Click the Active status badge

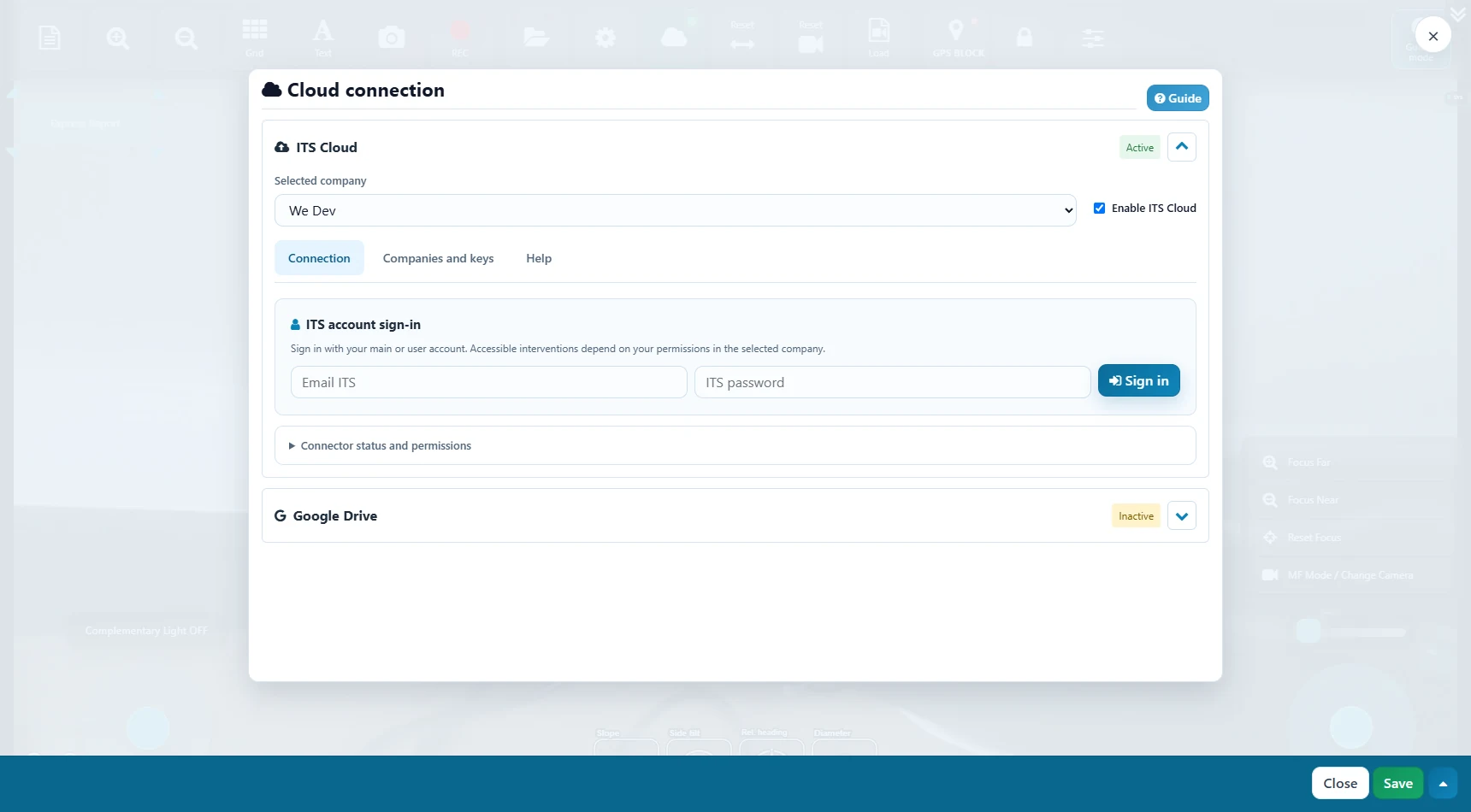point(1140,148)
